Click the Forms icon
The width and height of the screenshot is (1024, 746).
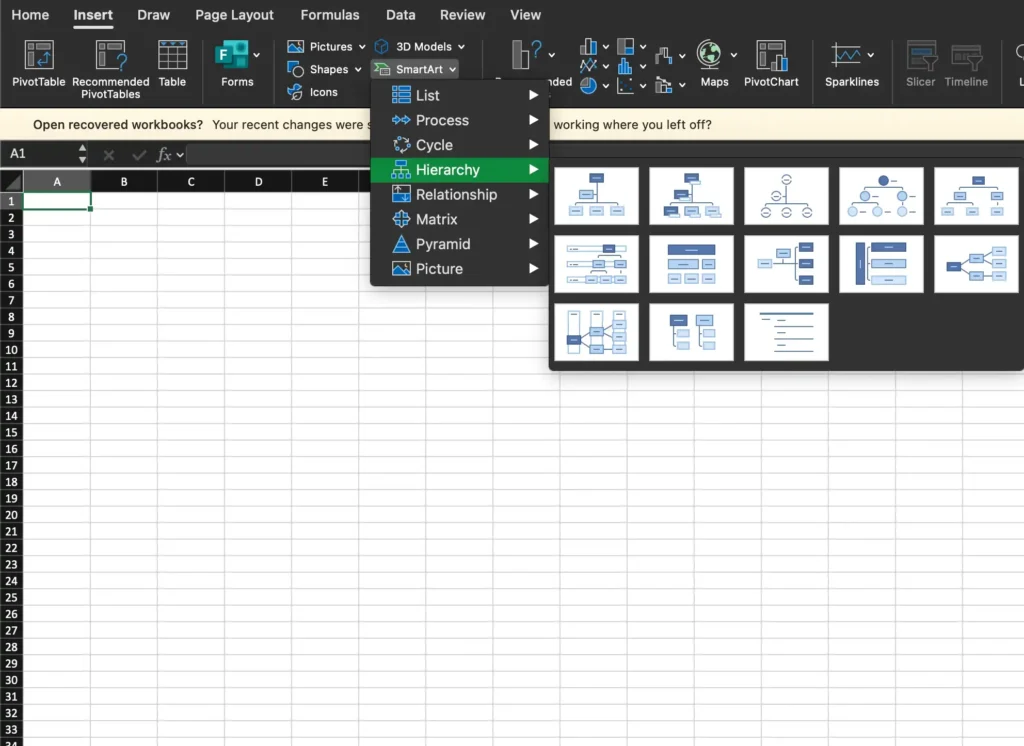232,54
